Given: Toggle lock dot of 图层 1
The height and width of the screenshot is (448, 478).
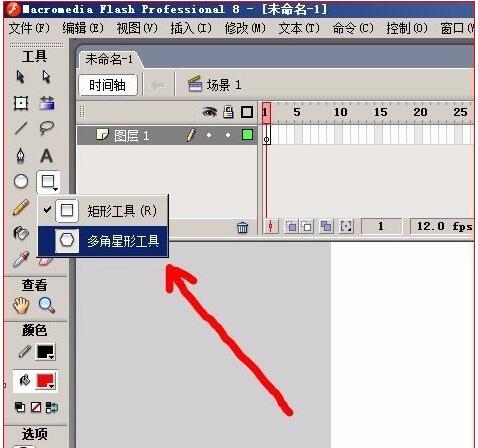Looking at the screenshot, I should (228, 135).
